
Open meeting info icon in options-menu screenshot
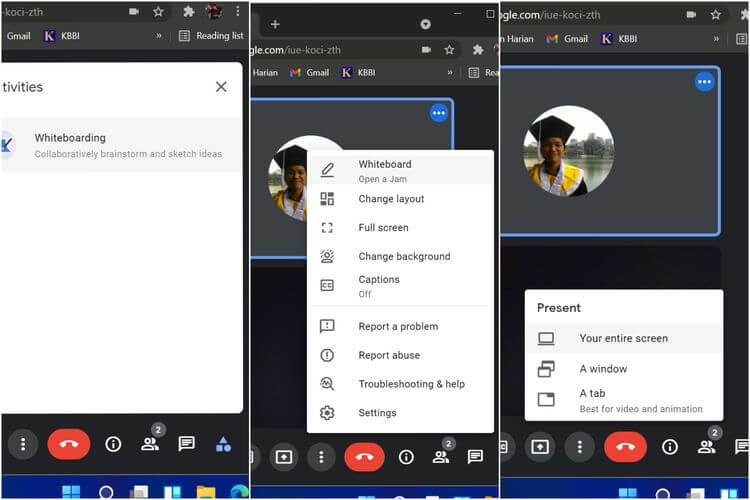pos(406,457)
